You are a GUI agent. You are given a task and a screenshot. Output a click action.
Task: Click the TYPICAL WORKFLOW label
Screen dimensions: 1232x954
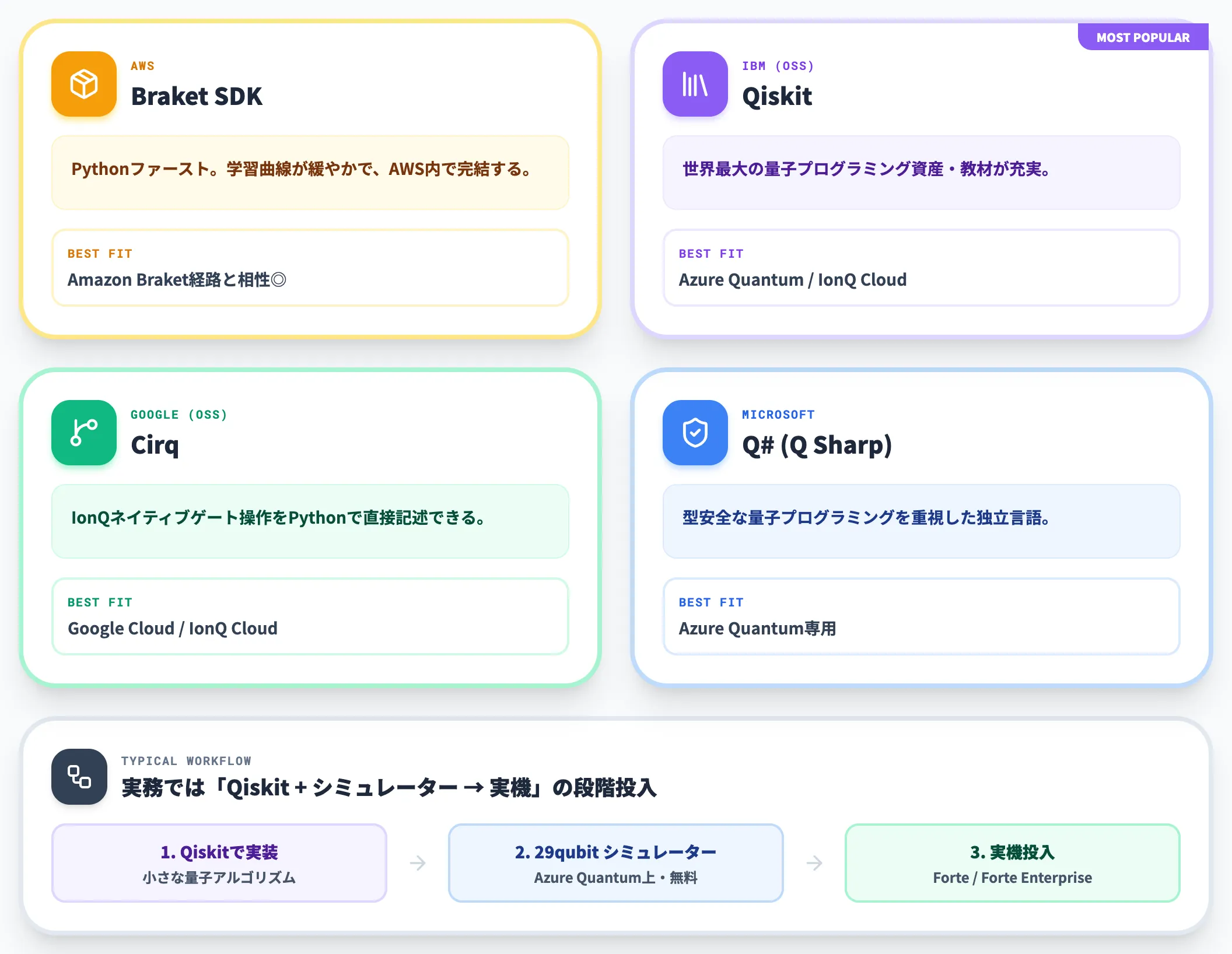[187, 761]
